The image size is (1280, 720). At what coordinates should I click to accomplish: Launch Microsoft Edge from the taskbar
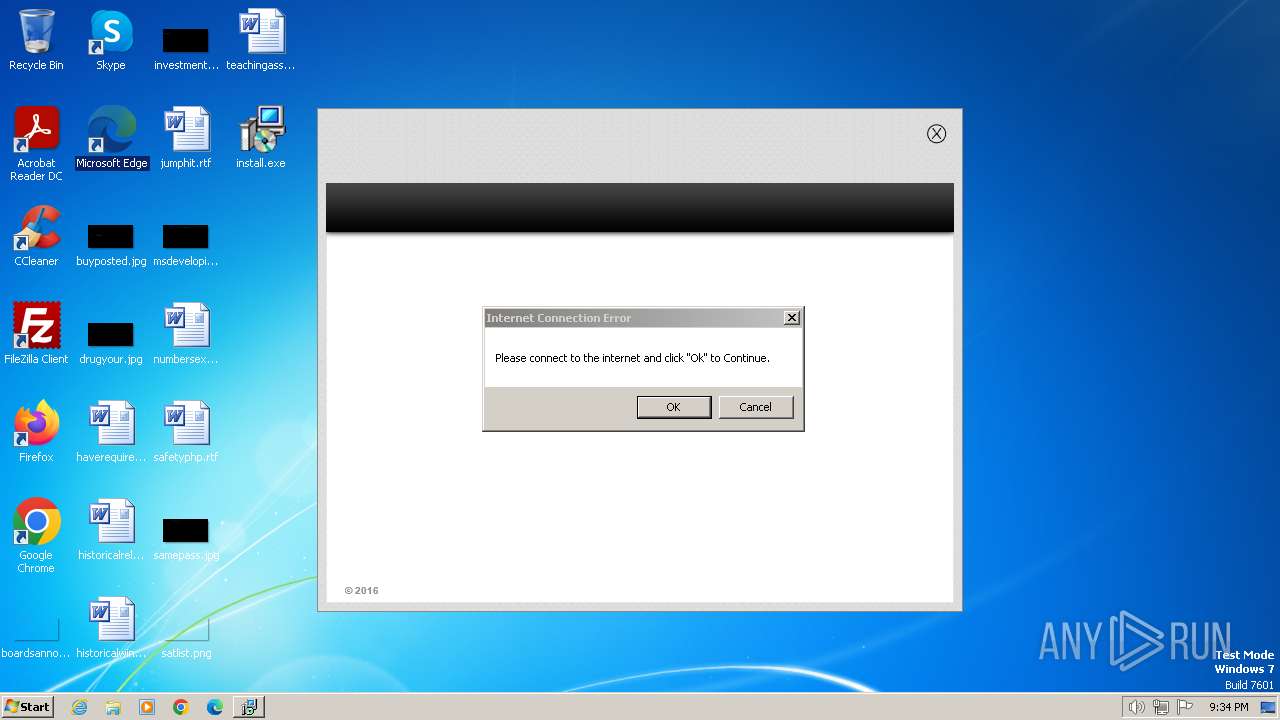pyautogui.click(x=215, y=707)
